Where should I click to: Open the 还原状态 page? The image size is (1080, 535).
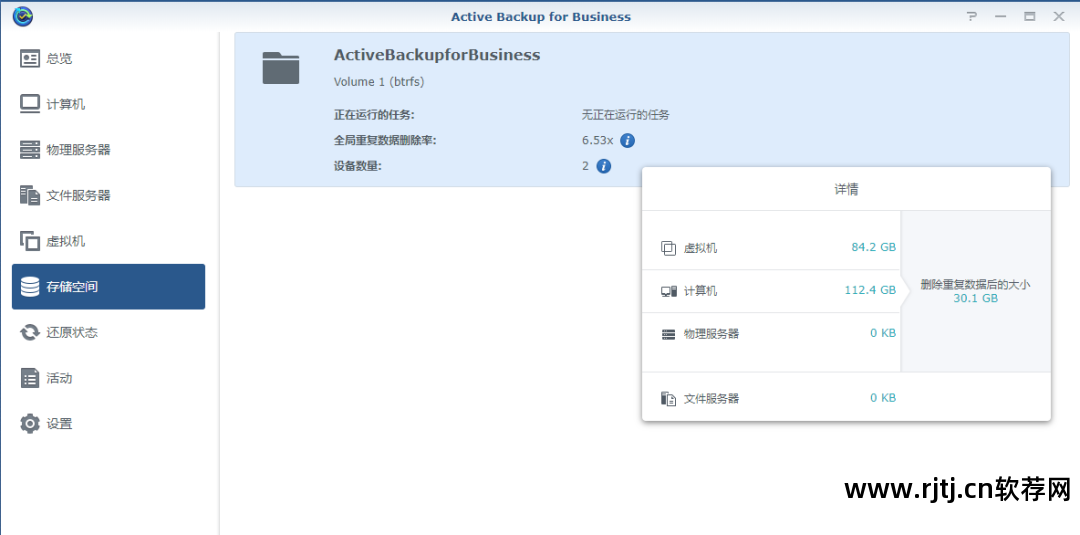pos(108,333)
